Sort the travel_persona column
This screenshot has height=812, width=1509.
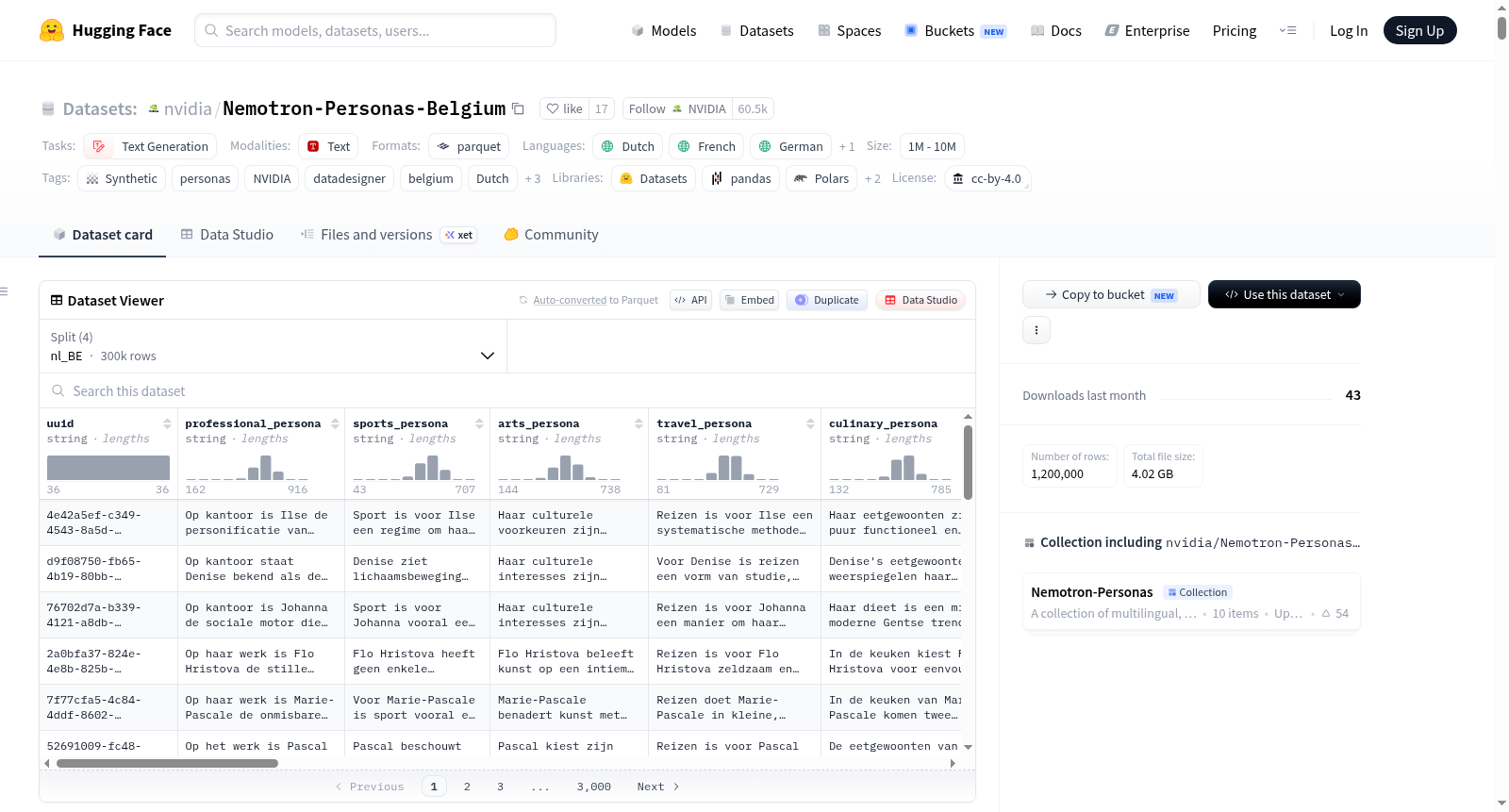pos(810,423)
